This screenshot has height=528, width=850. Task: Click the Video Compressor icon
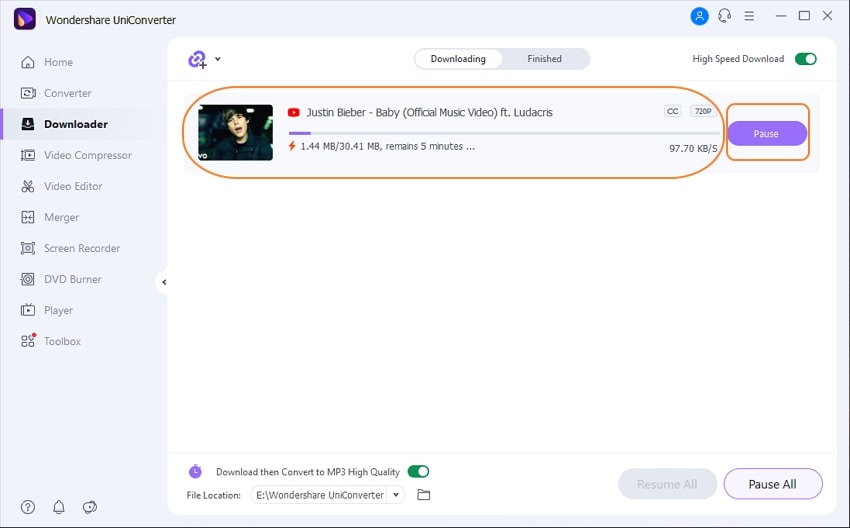point(28,155)
